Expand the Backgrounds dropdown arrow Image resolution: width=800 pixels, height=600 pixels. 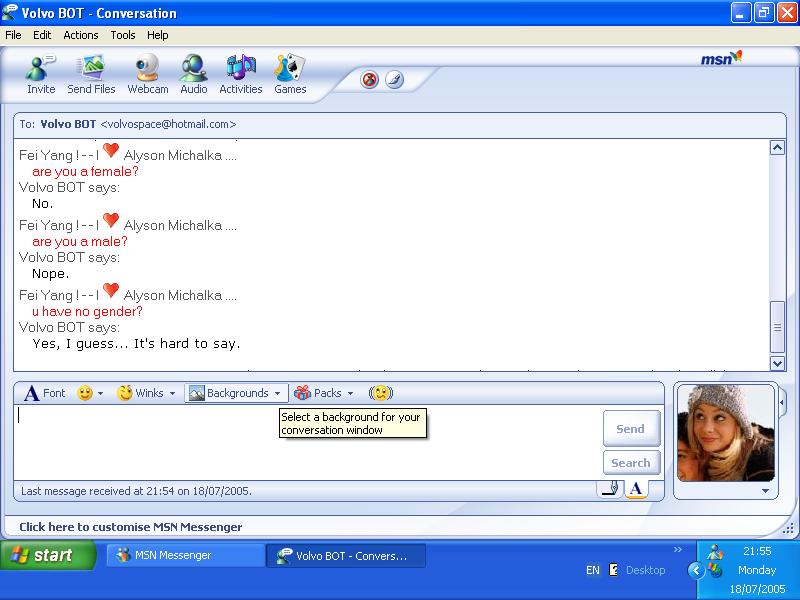pos(278,393)
